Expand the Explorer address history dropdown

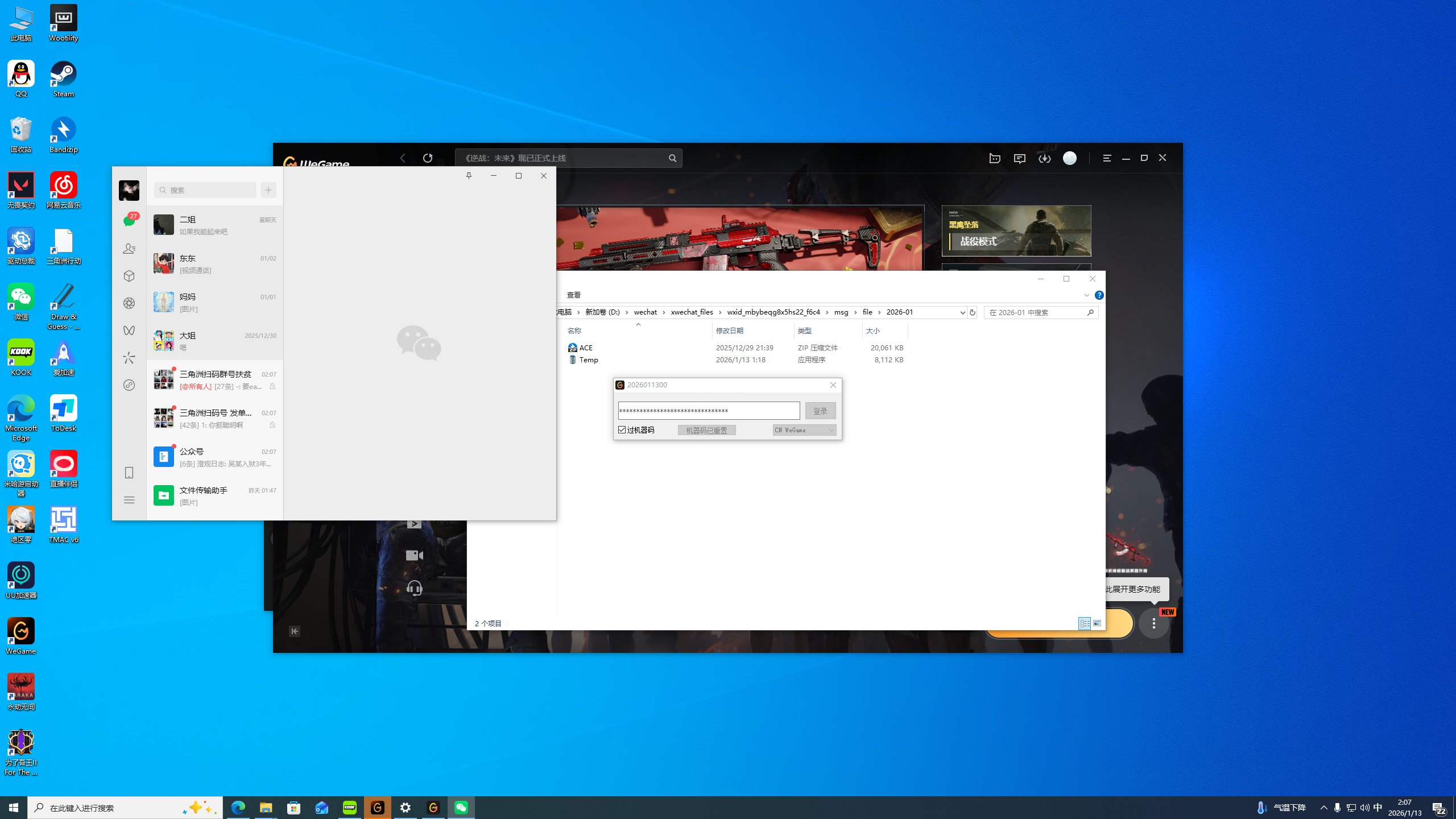pyautogui.click(x=962, y=313)
